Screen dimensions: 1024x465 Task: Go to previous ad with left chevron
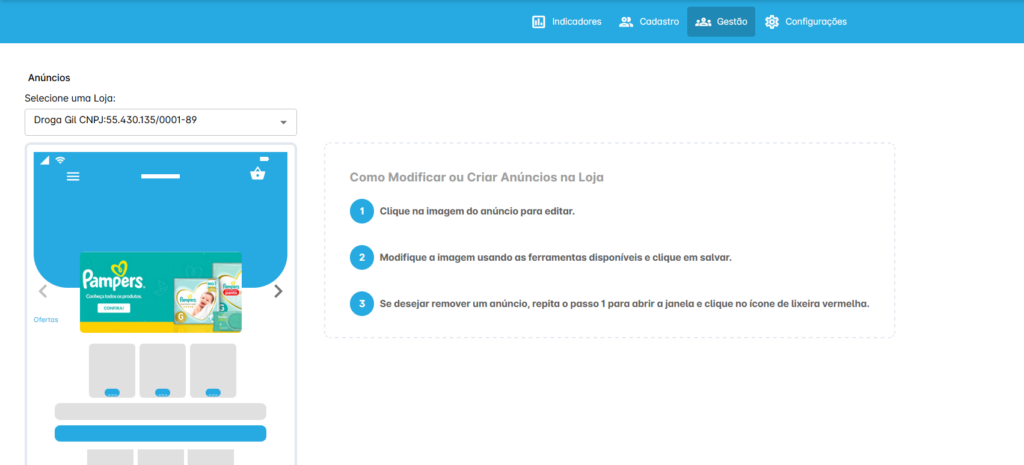point(43,292)
